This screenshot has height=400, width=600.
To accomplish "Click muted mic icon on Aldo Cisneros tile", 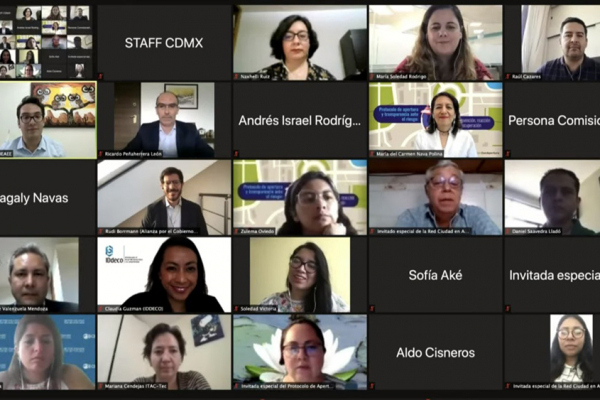I will point(372,386).
